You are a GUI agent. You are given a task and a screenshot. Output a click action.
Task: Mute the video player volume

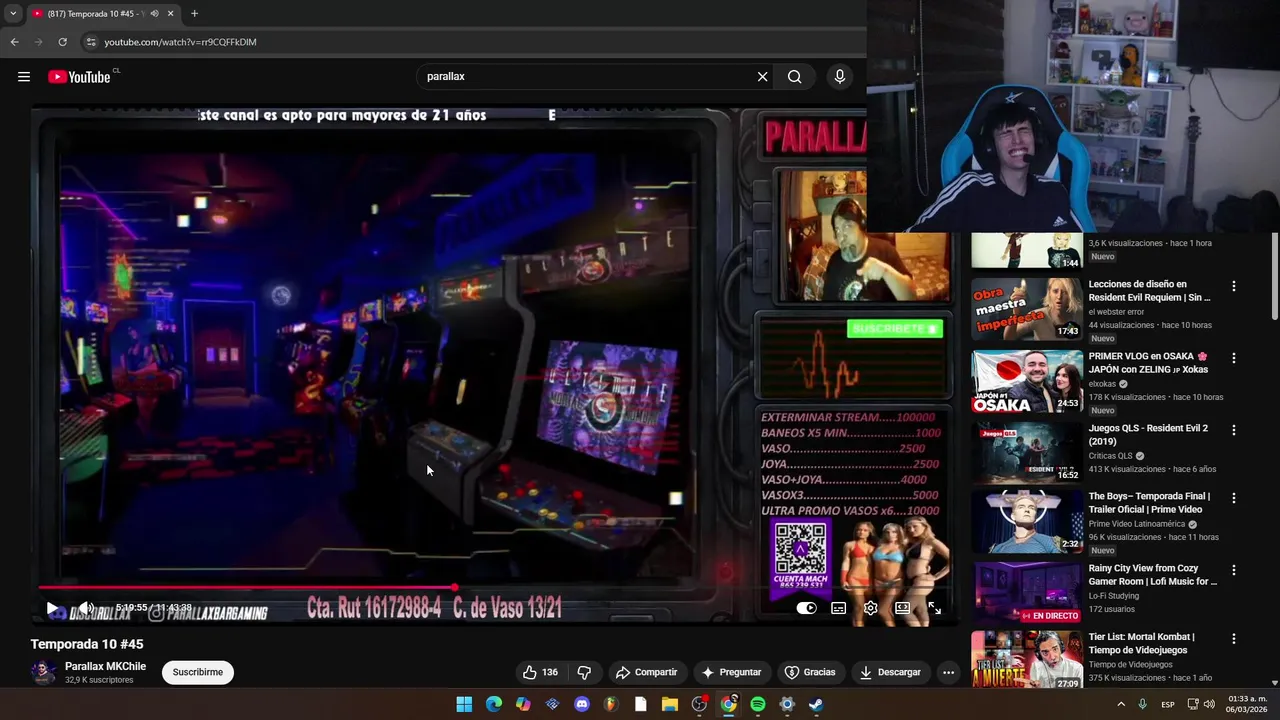pyautogui.click(x=86, y=608)
